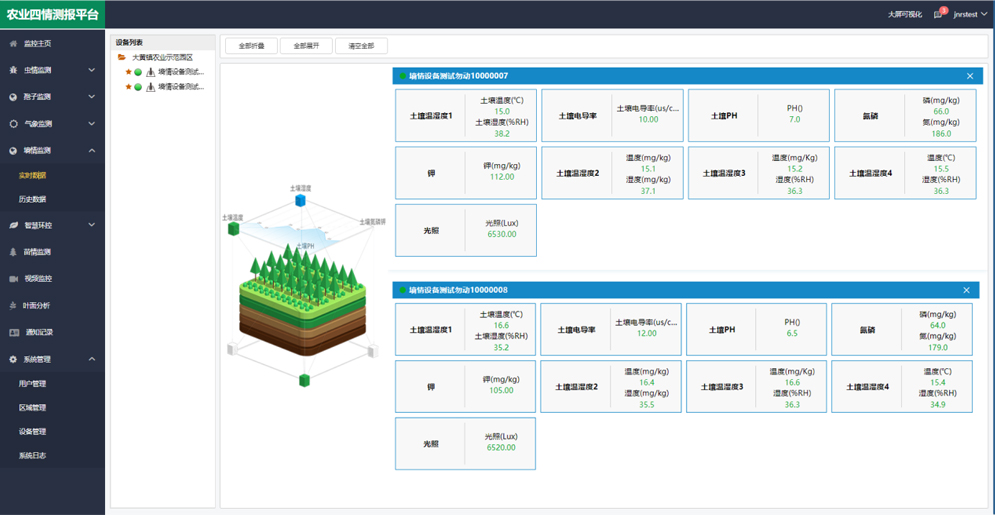Click the 墒情监测 sidebar icon
Screen dimensions: 995x515
(13, 151)
